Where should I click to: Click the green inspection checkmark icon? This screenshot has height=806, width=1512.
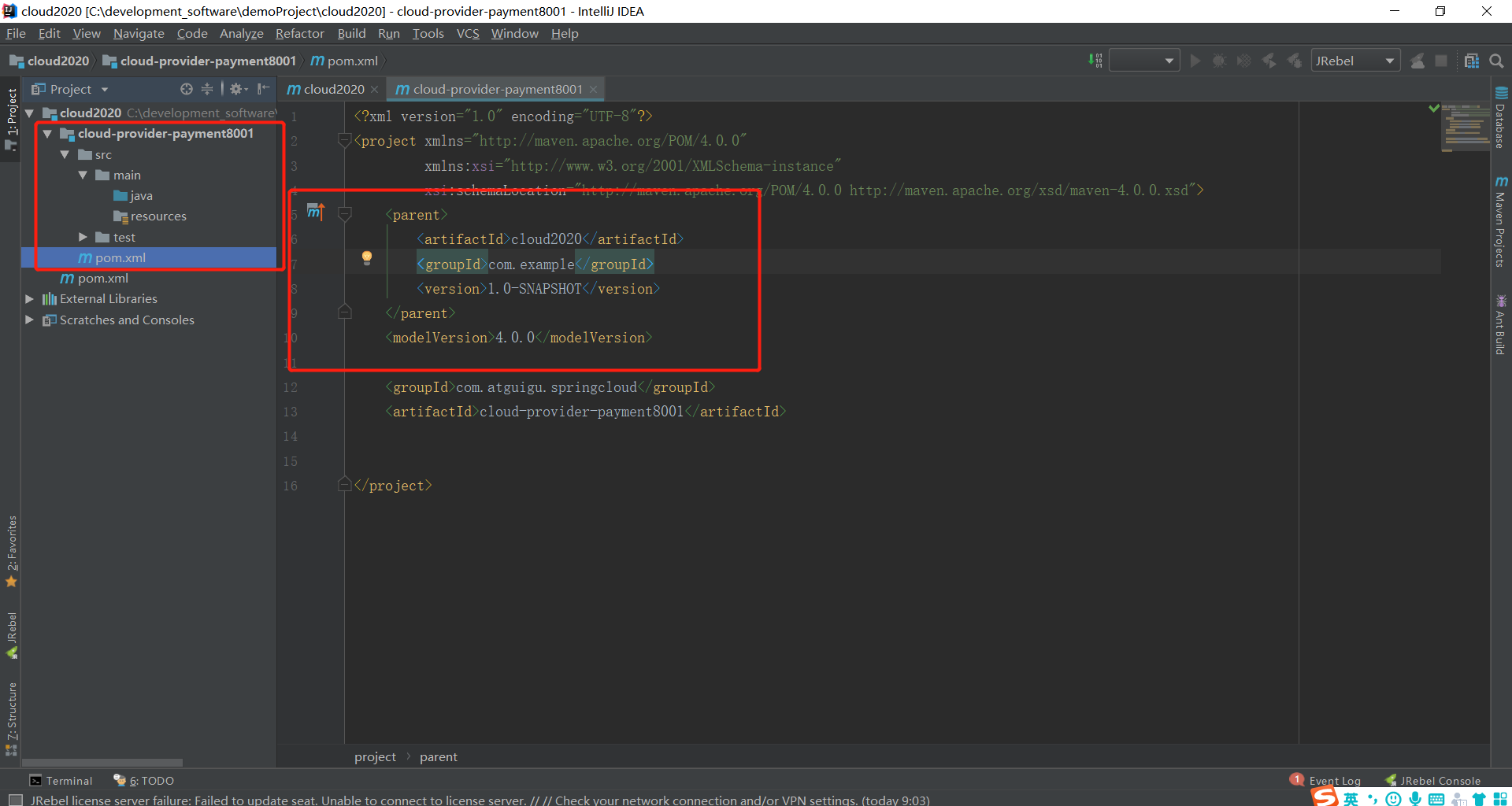coord(1434,108)
